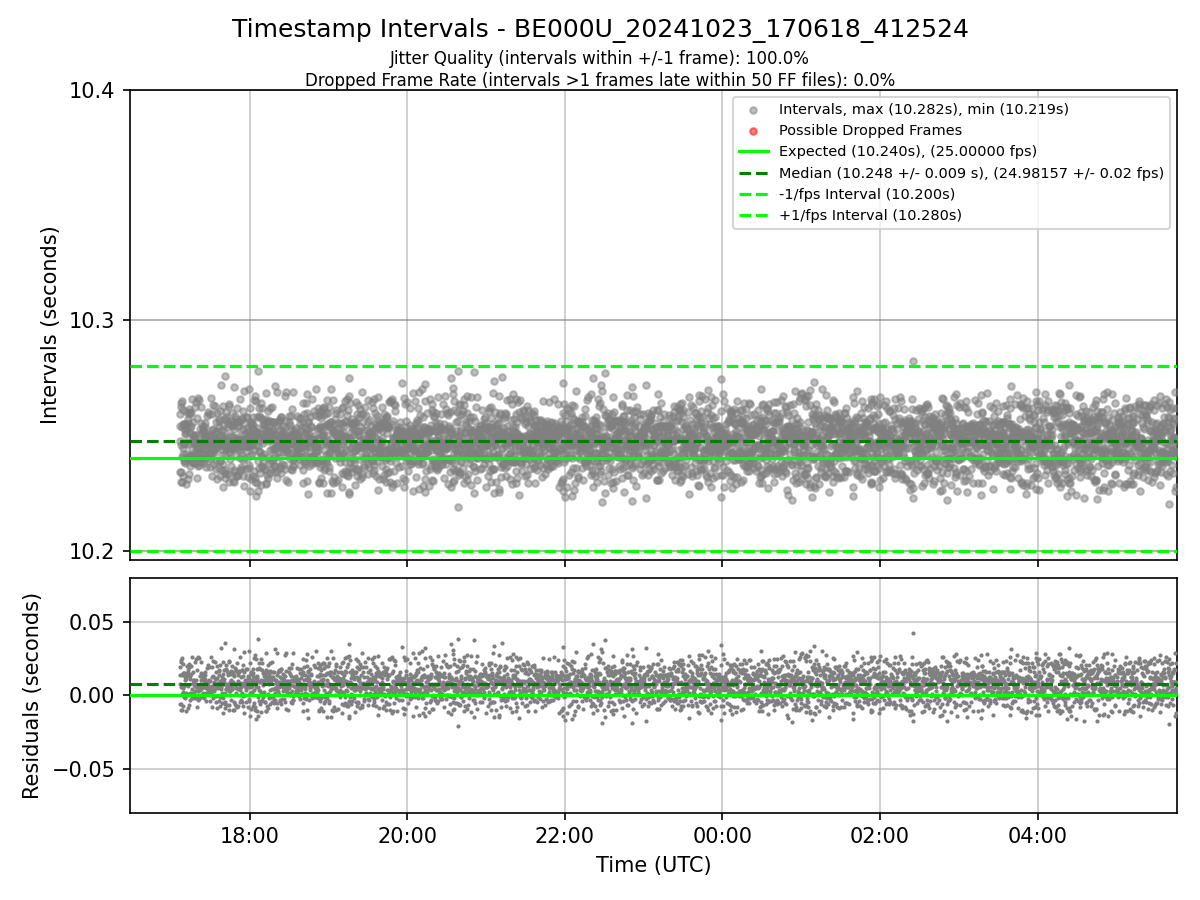Click legend entry 'Possible Dropped Frames'
Image resolution: width=1200 pixels, height=900 pixels.
tap(870, 130)
